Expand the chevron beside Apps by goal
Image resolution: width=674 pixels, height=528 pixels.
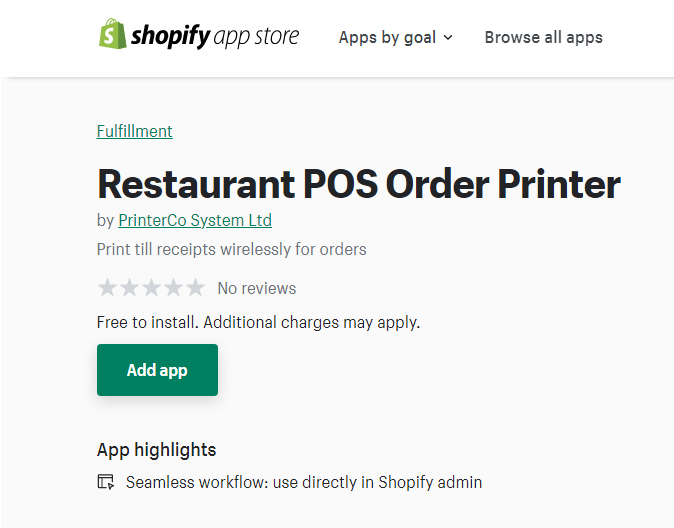(x=448, y=38)
